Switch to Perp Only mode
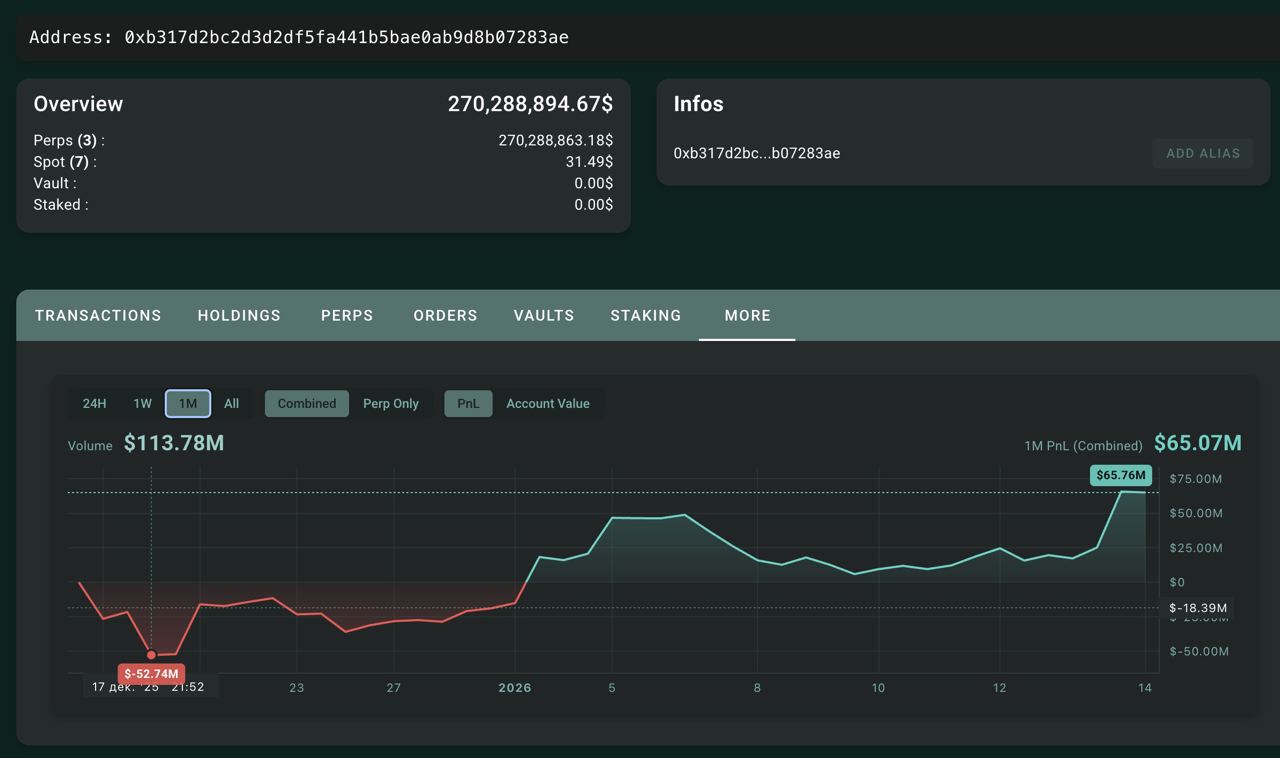The width and height of the screenshot is (1280, 758). [391, 404]
